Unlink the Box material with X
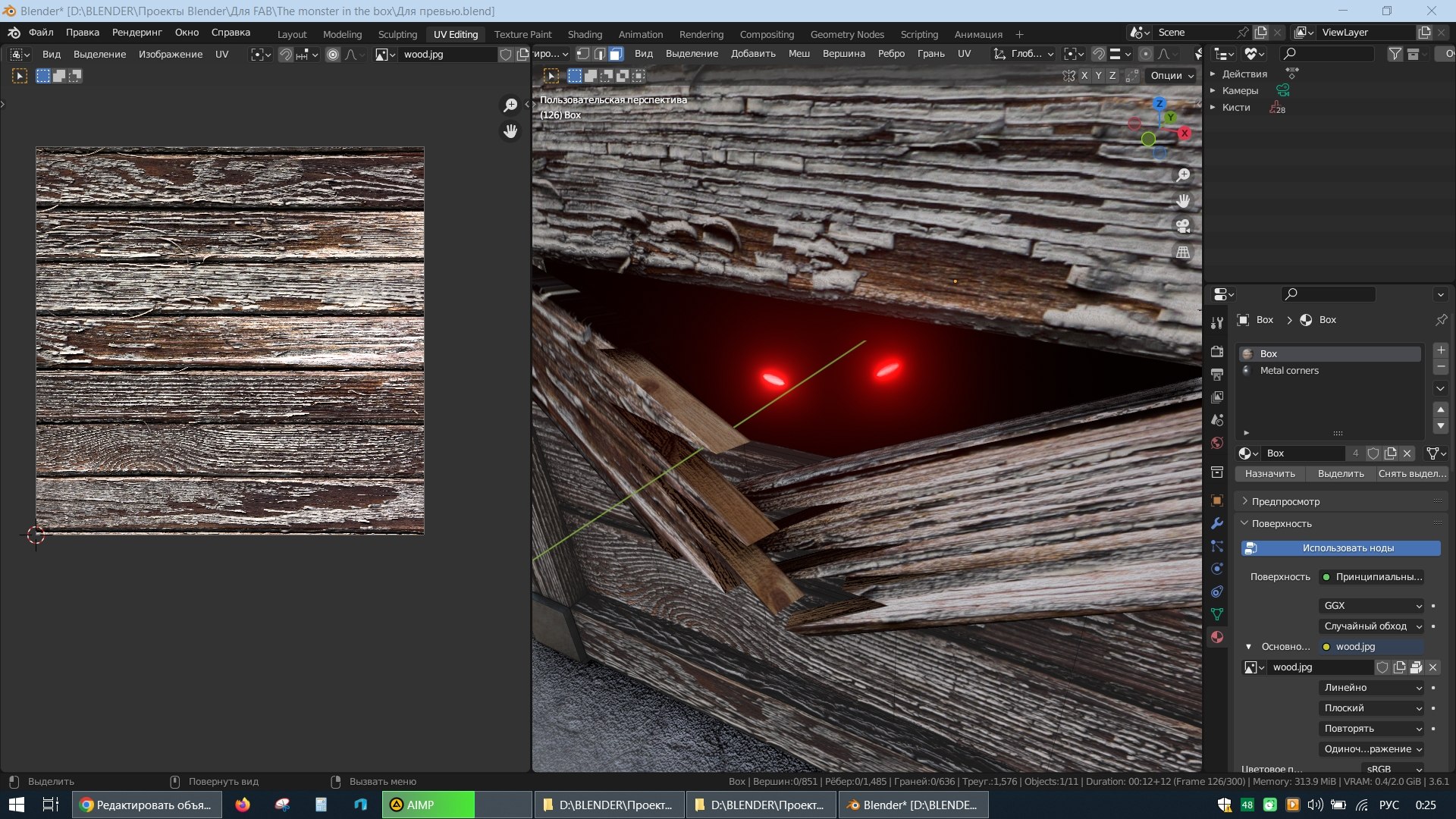 (x=1407, y=453)
